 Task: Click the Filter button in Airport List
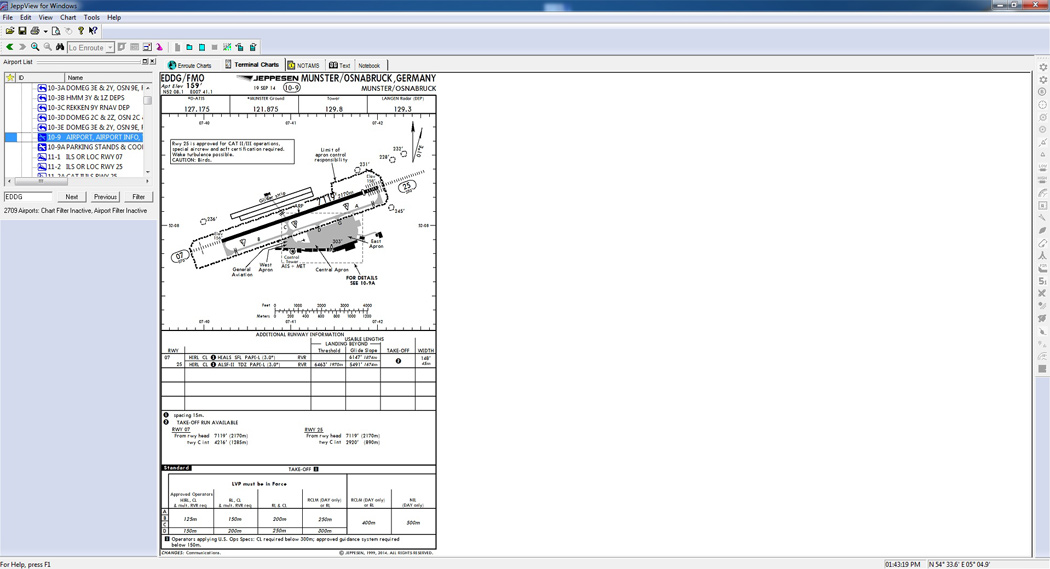pyautogui.click(x=139, y=197)
